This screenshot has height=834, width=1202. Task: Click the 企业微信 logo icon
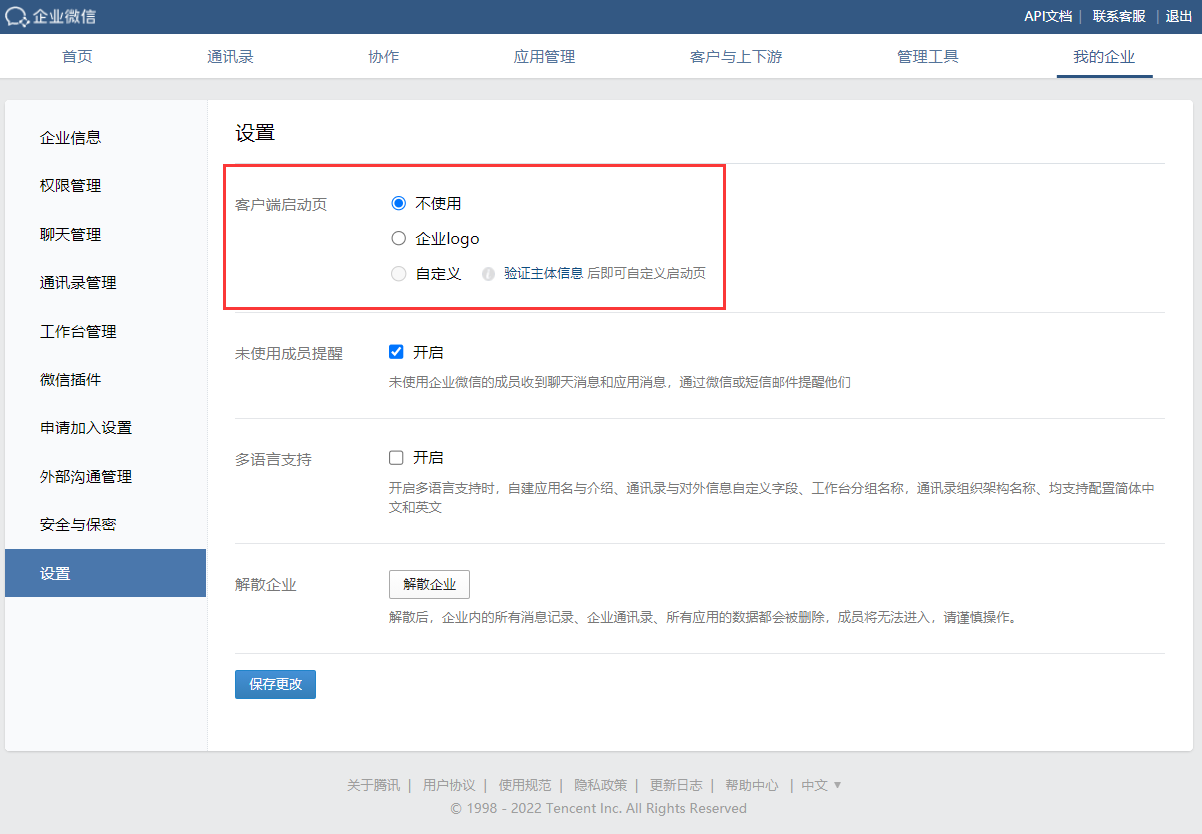(x=17, y=17)
